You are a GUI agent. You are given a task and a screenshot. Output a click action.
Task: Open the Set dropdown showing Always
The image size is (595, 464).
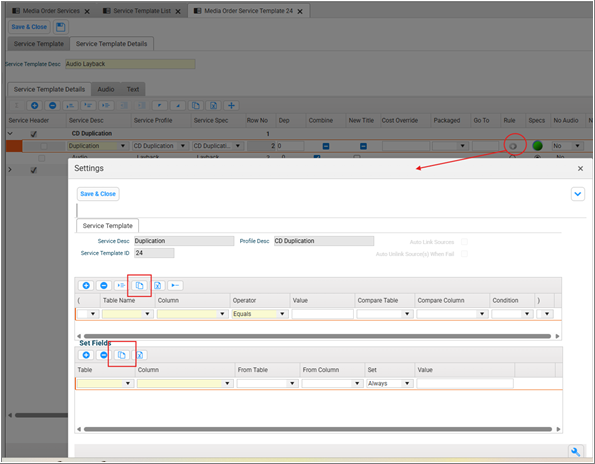click(x=407, y=384)
